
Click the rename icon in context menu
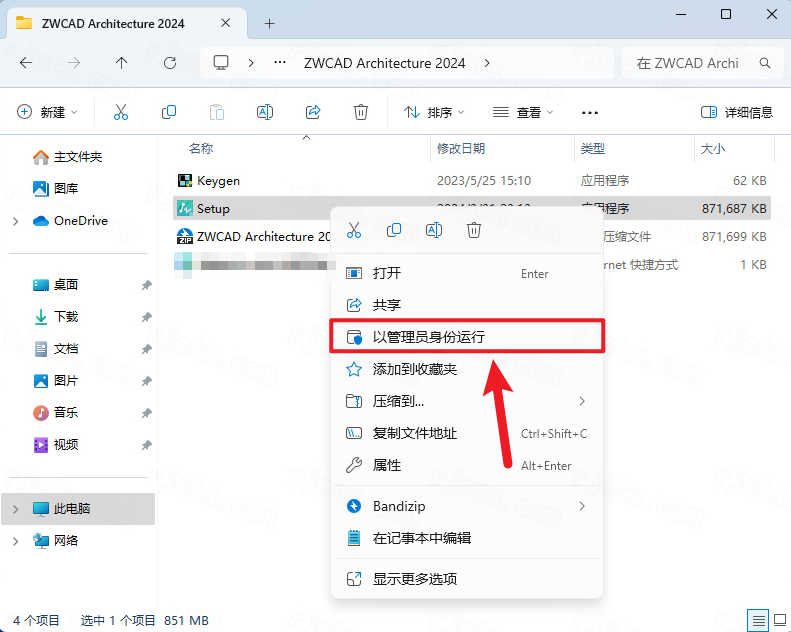pyautogui.click(x=434, y=230)
